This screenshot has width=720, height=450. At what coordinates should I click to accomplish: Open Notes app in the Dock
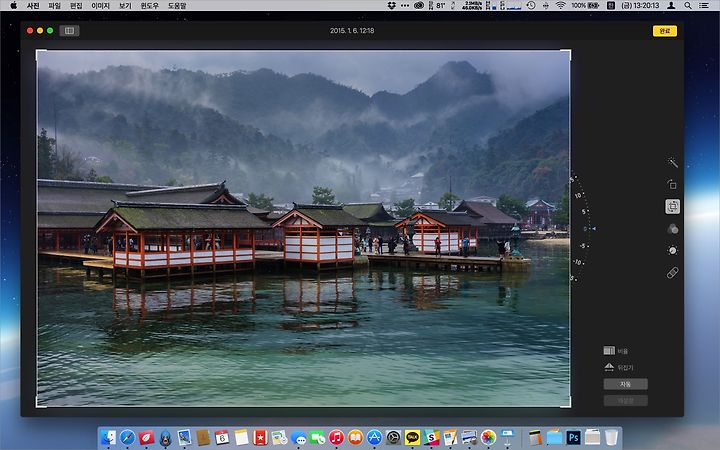click(x=241, y=438)
